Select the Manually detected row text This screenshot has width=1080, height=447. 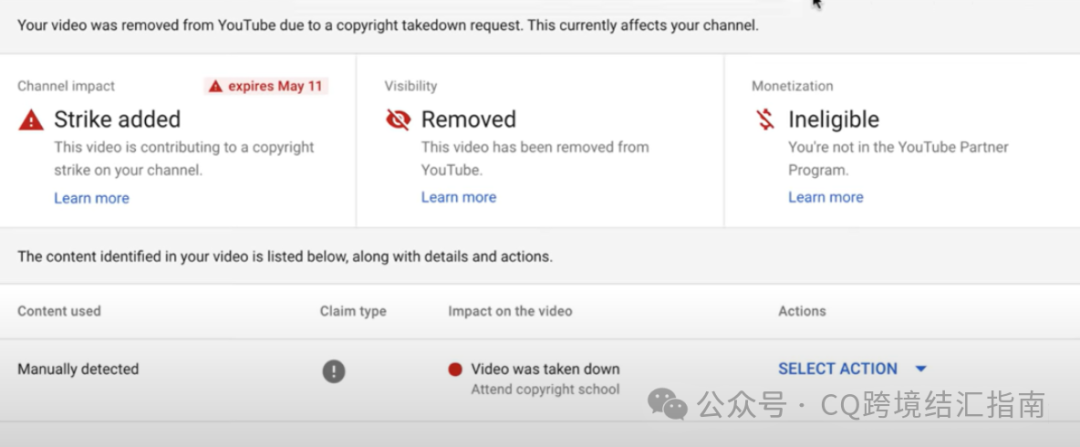tap(78, 369)
